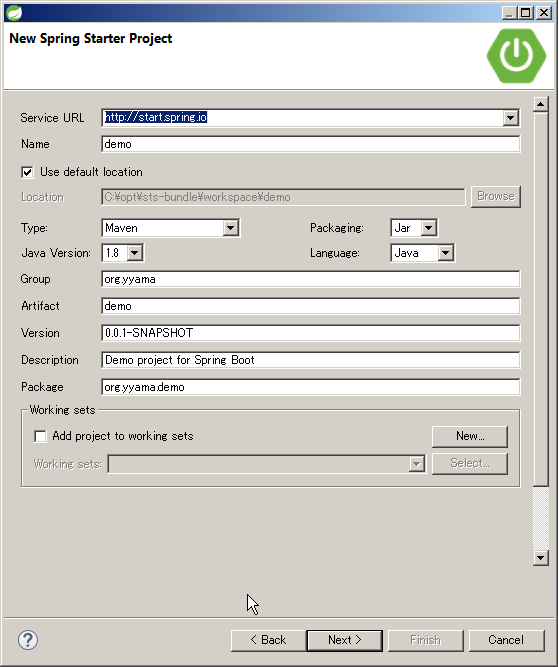Open the Language Java dropdown

[446, 253]
